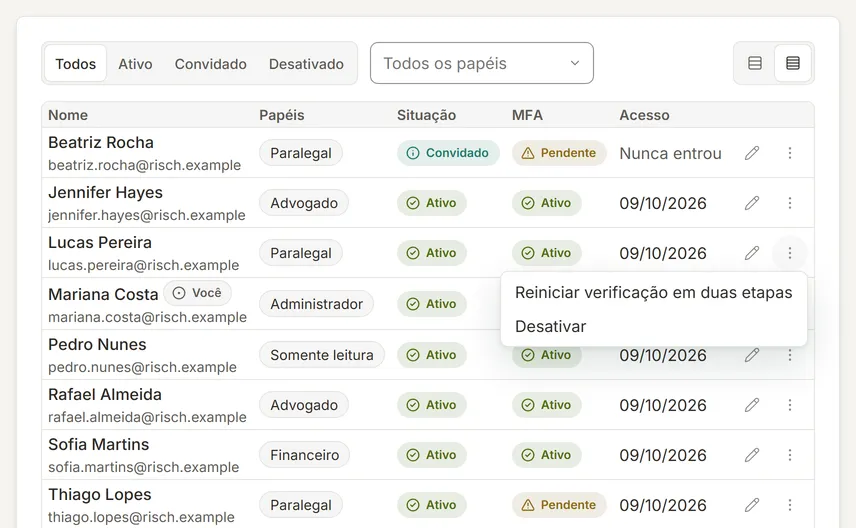This screenshot has width=856, height=528.
Task: Edit Thiago Lopes with pencil icon
Action: pos(752,505)
